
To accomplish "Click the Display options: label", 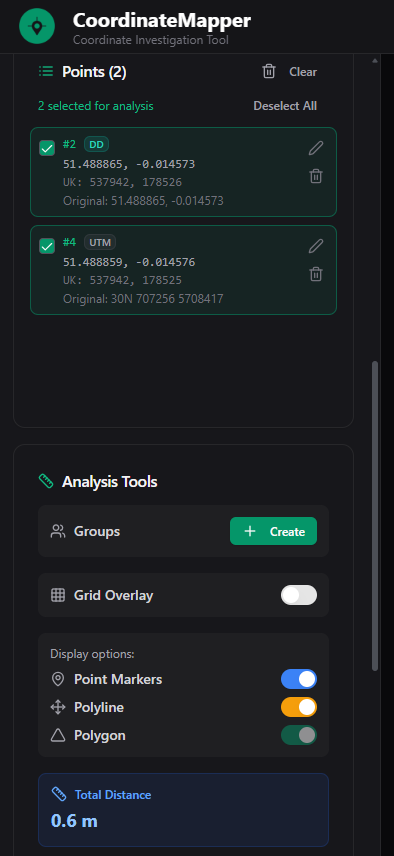I will [92, 654].
